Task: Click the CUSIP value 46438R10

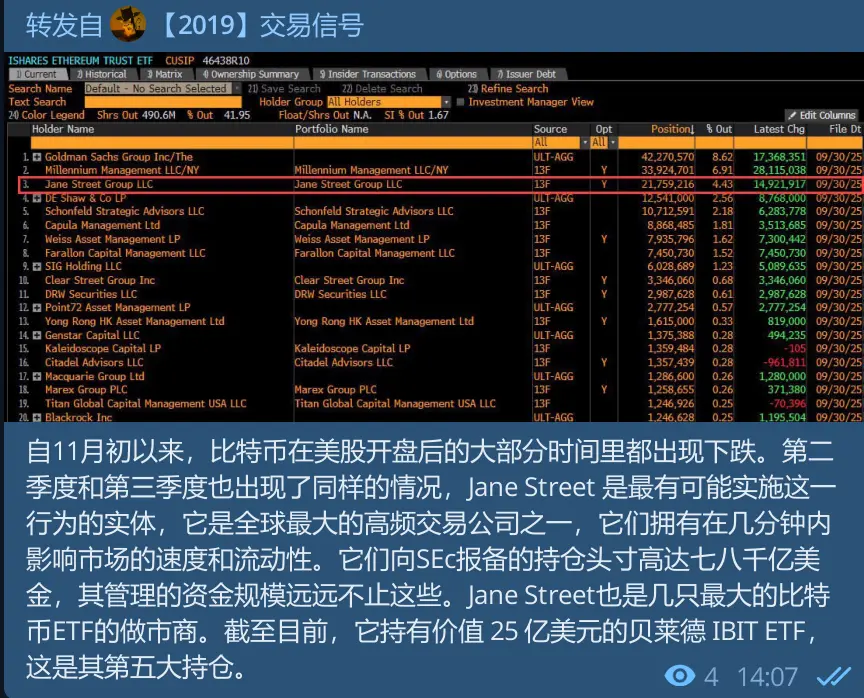Action: (226, 61)
